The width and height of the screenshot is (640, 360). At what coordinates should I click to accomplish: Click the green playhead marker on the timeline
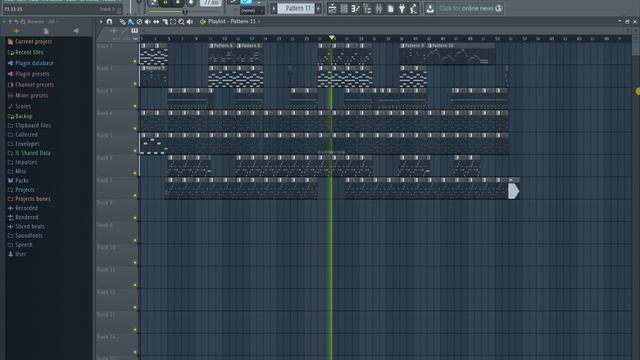[x=332, y=38]
